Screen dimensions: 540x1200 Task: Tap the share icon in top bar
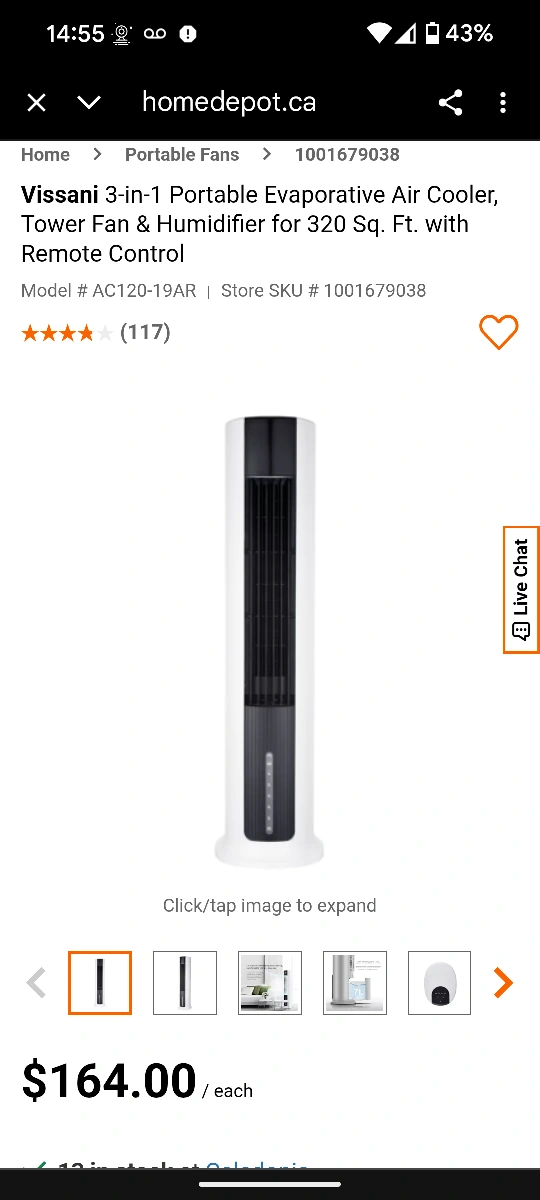point(450,102)
